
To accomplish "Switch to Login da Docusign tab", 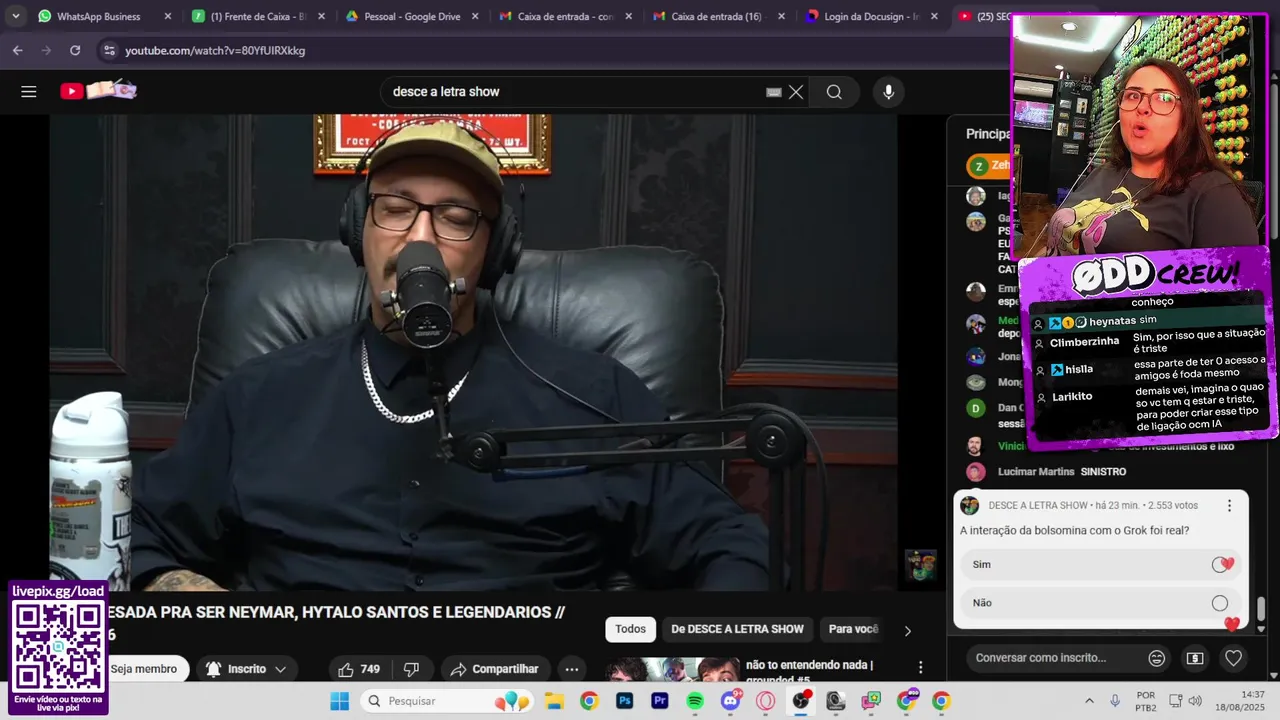I will (x=870, y=16).
